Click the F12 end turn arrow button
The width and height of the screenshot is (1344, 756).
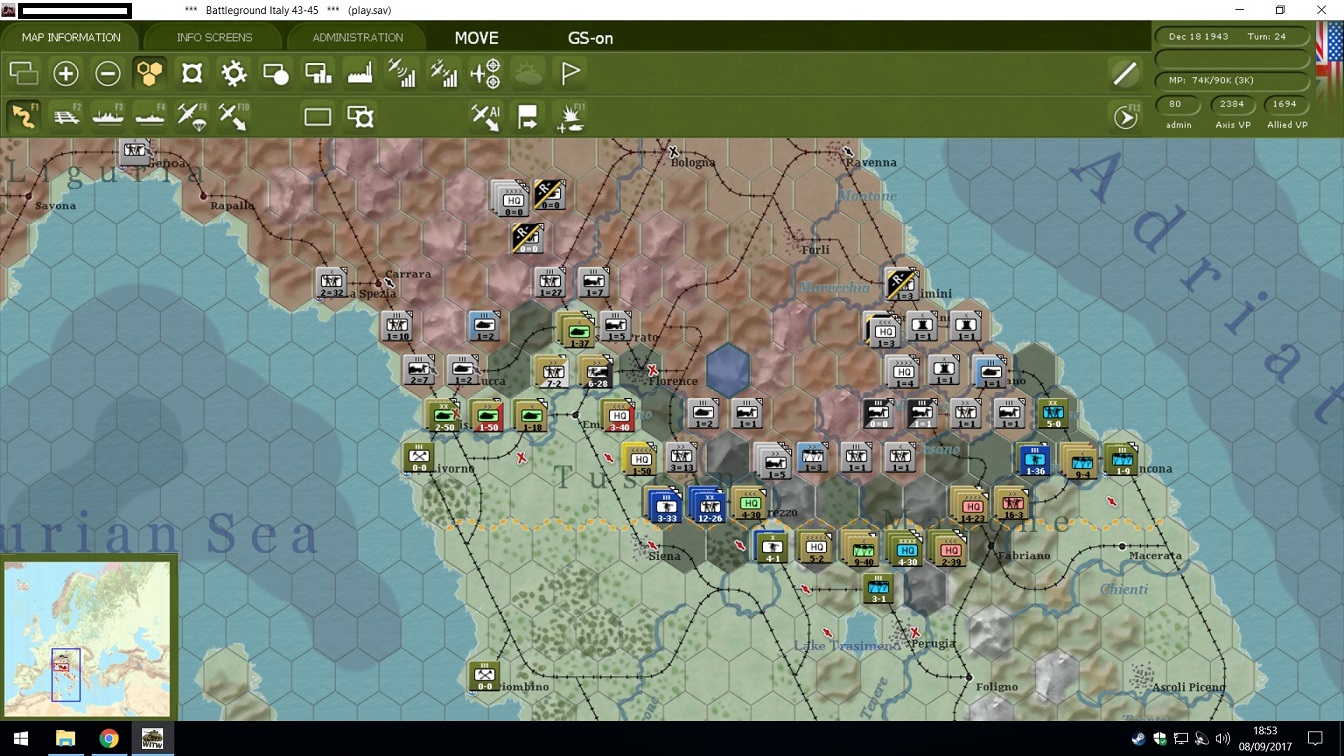(1126, 116)
